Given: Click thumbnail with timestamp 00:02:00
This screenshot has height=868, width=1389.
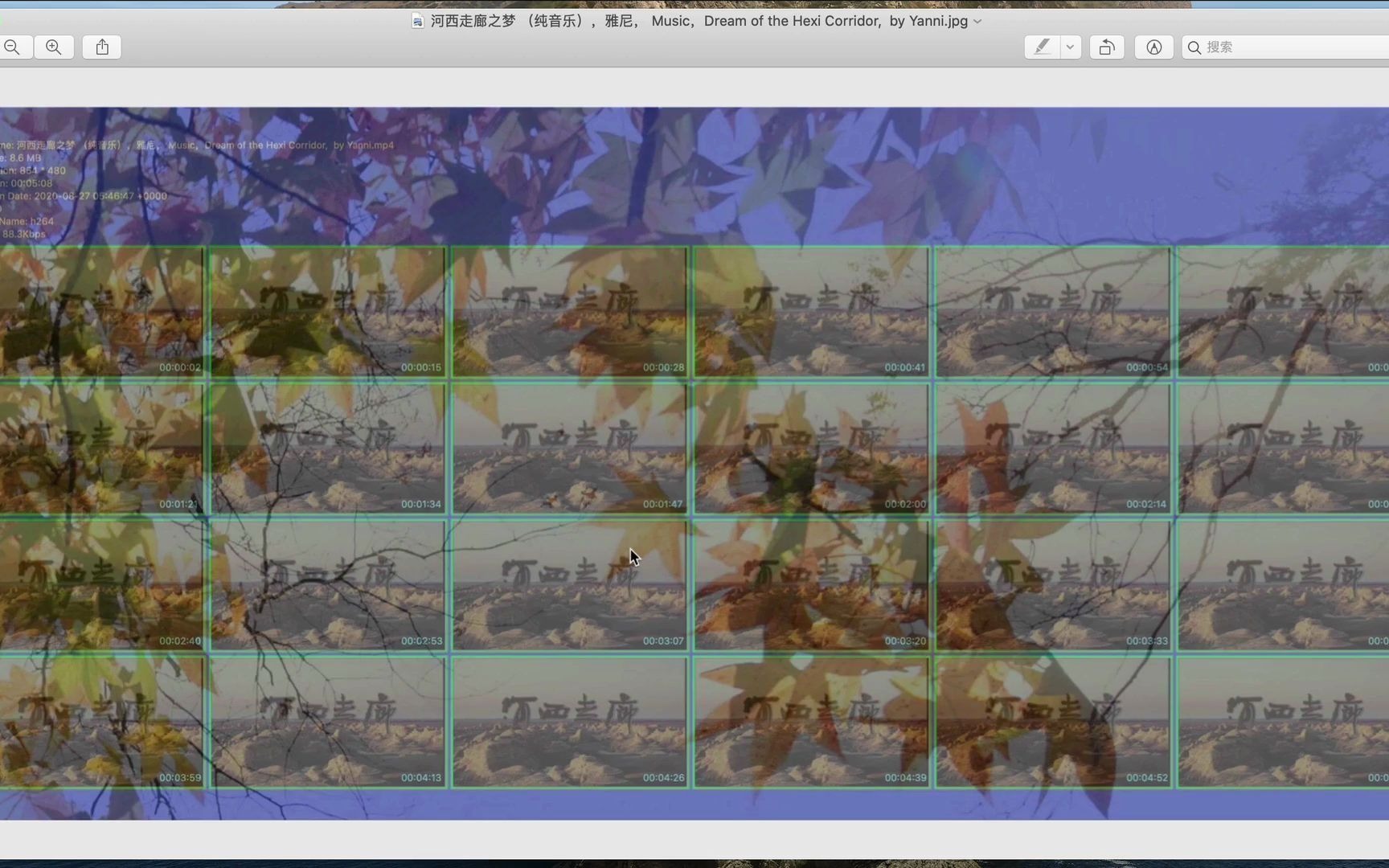Looking at the screenshot, I should (x=811, y=448).
